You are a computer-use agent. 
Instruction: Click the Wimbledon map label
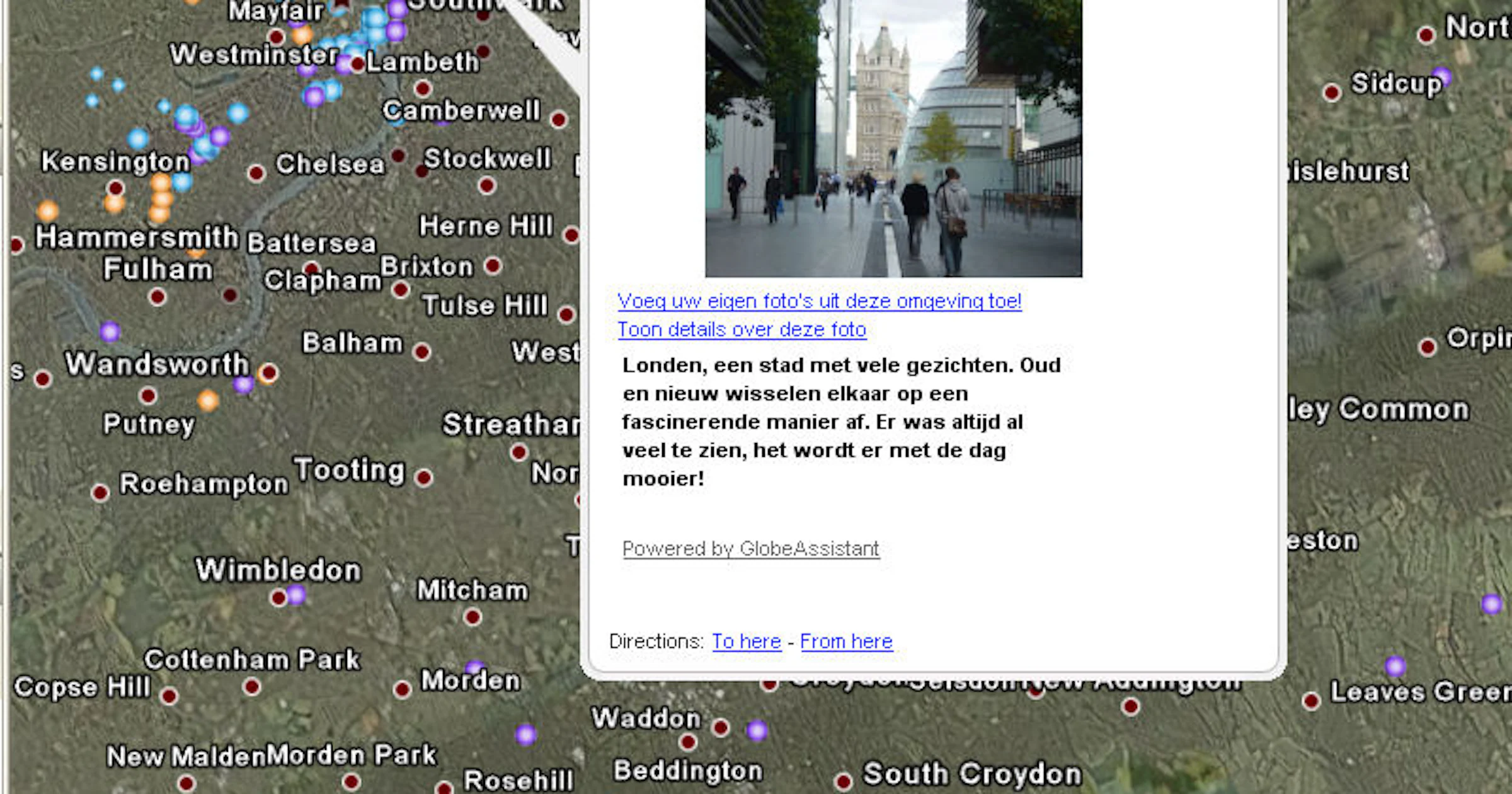[x=278, y=570]
